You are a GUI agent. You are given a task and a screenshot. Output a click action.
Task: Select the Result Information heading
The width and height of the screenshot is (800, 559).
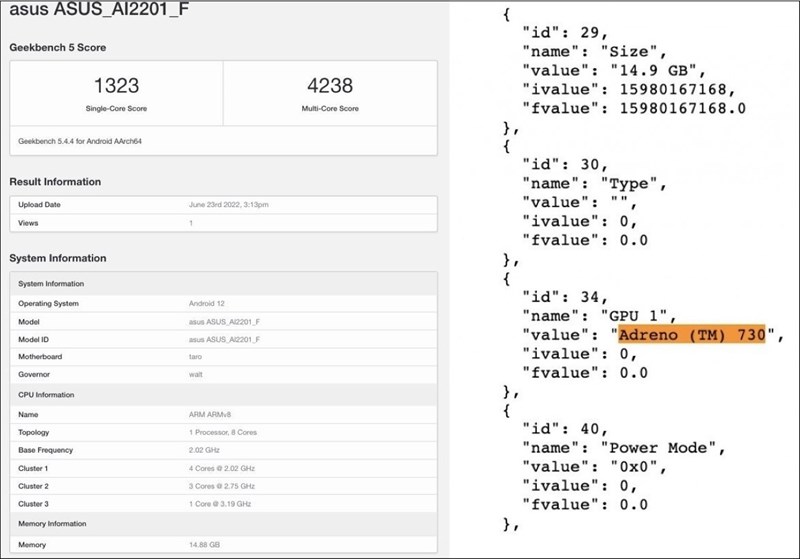point(55,182)
